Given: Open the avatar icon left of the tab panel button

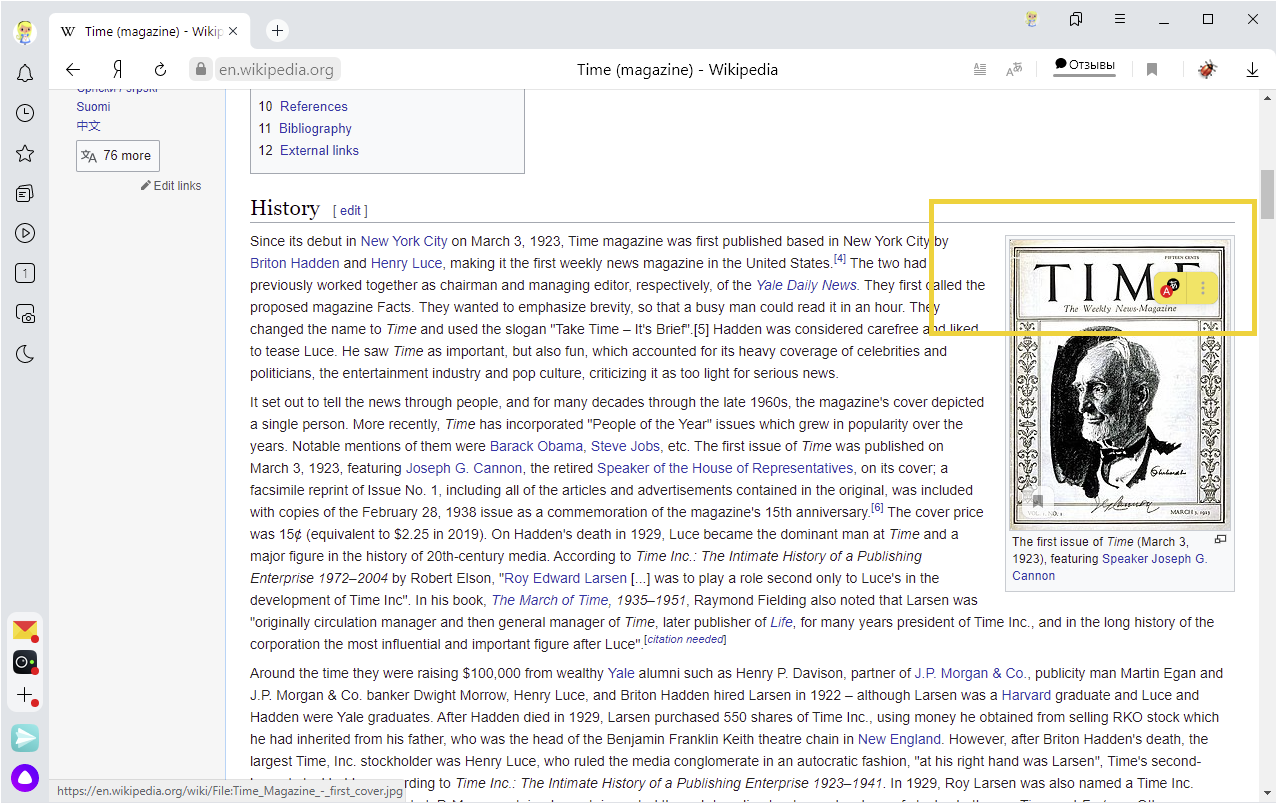Looking at the screenshot, I should click(1033, 19).
